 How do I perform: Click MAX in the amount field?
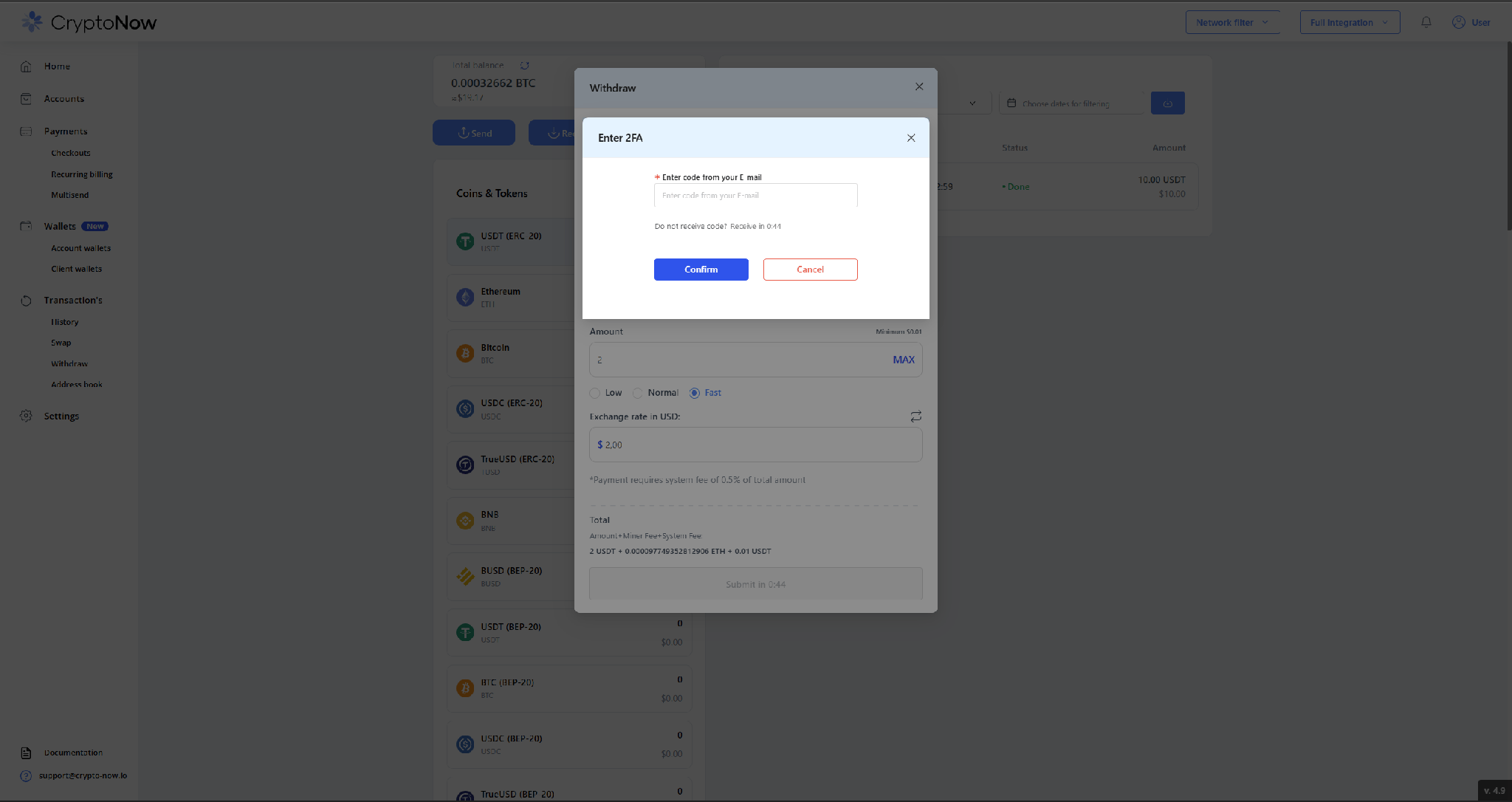click(x=904, y=360)
